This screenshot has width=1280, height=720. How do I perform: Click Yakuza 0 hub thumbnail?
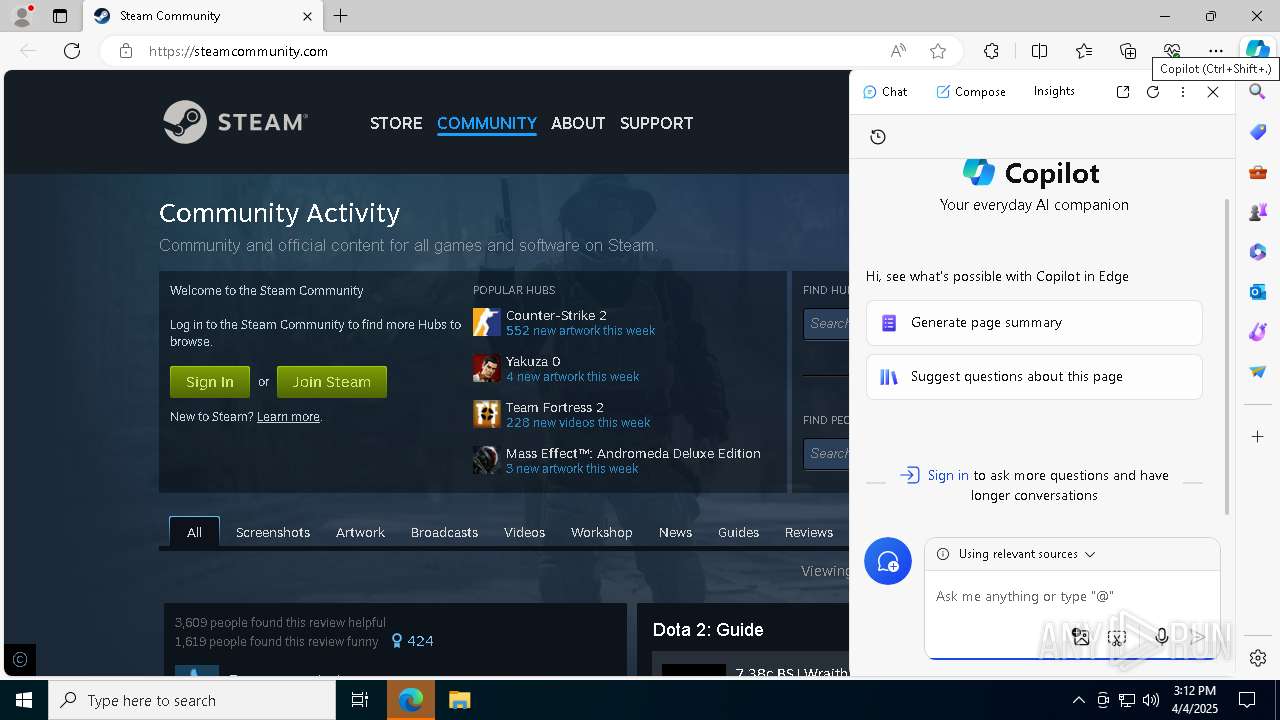coord(486,368)
